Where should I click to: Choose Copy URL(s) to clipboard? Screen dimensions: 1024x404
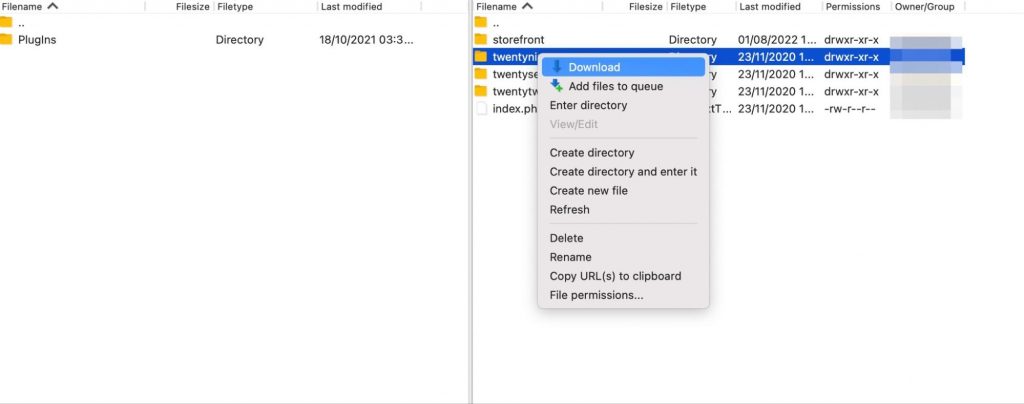pyautogui.click(x=615, y=276)
